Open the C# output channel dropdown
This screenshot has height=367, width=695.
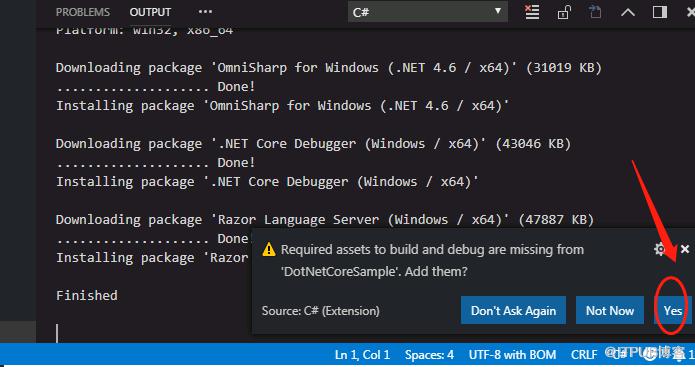(x=428, y=12)
